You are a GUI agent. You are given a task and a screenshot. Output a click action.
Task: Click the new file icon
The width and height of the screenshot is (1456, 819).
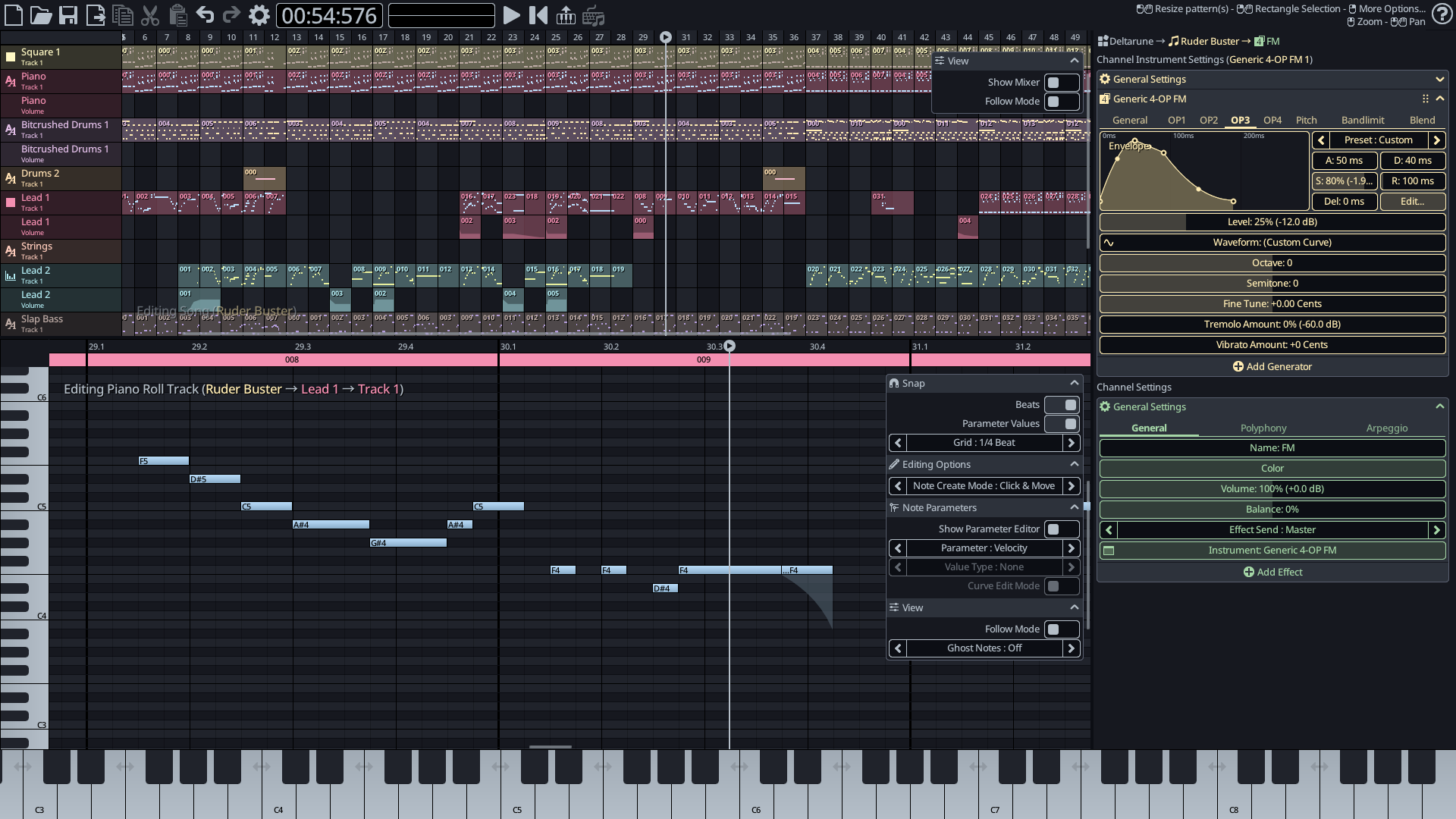14,15
